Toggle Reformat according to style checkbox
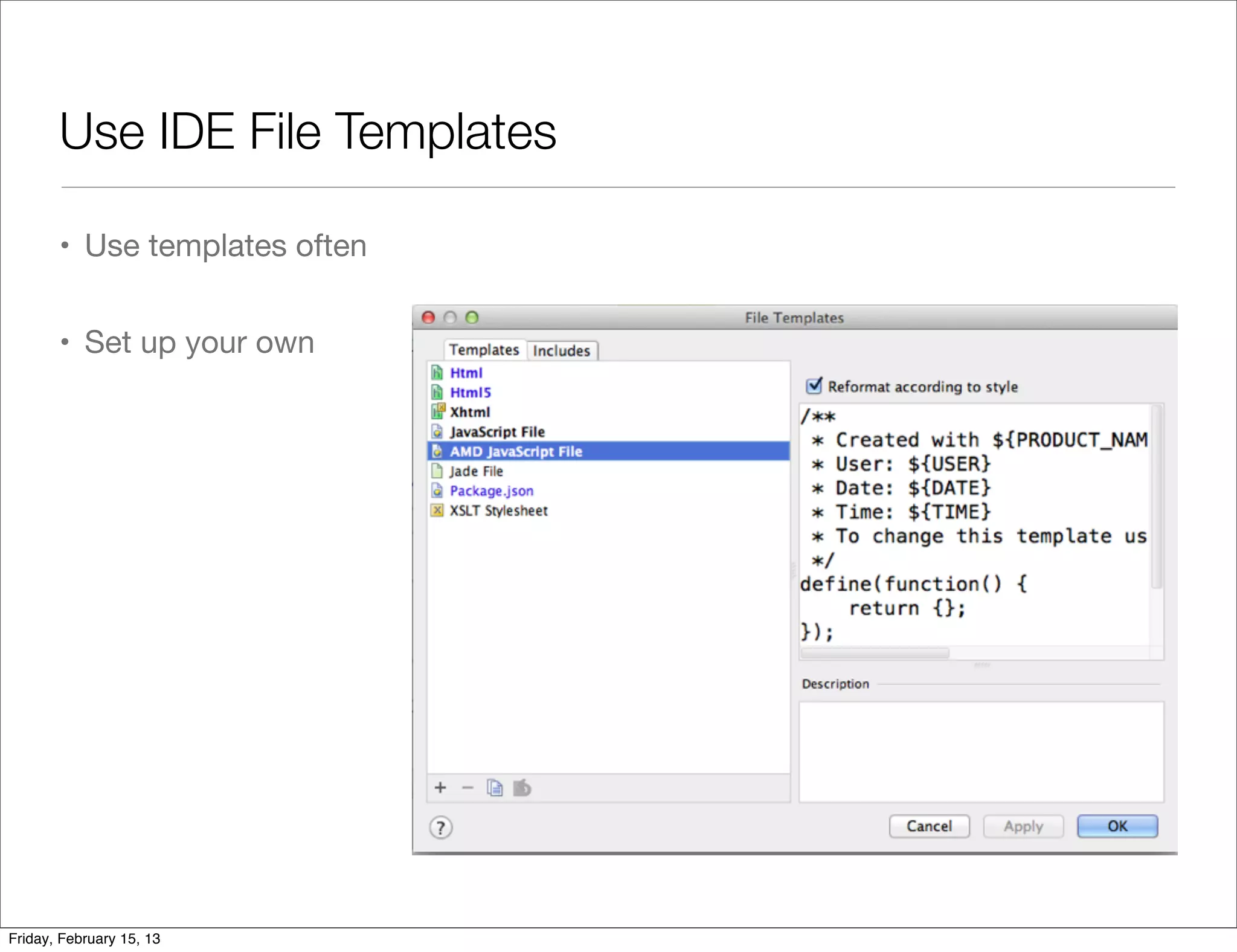The height and width of the screenshot is (952, 1237). pos(814,385)
